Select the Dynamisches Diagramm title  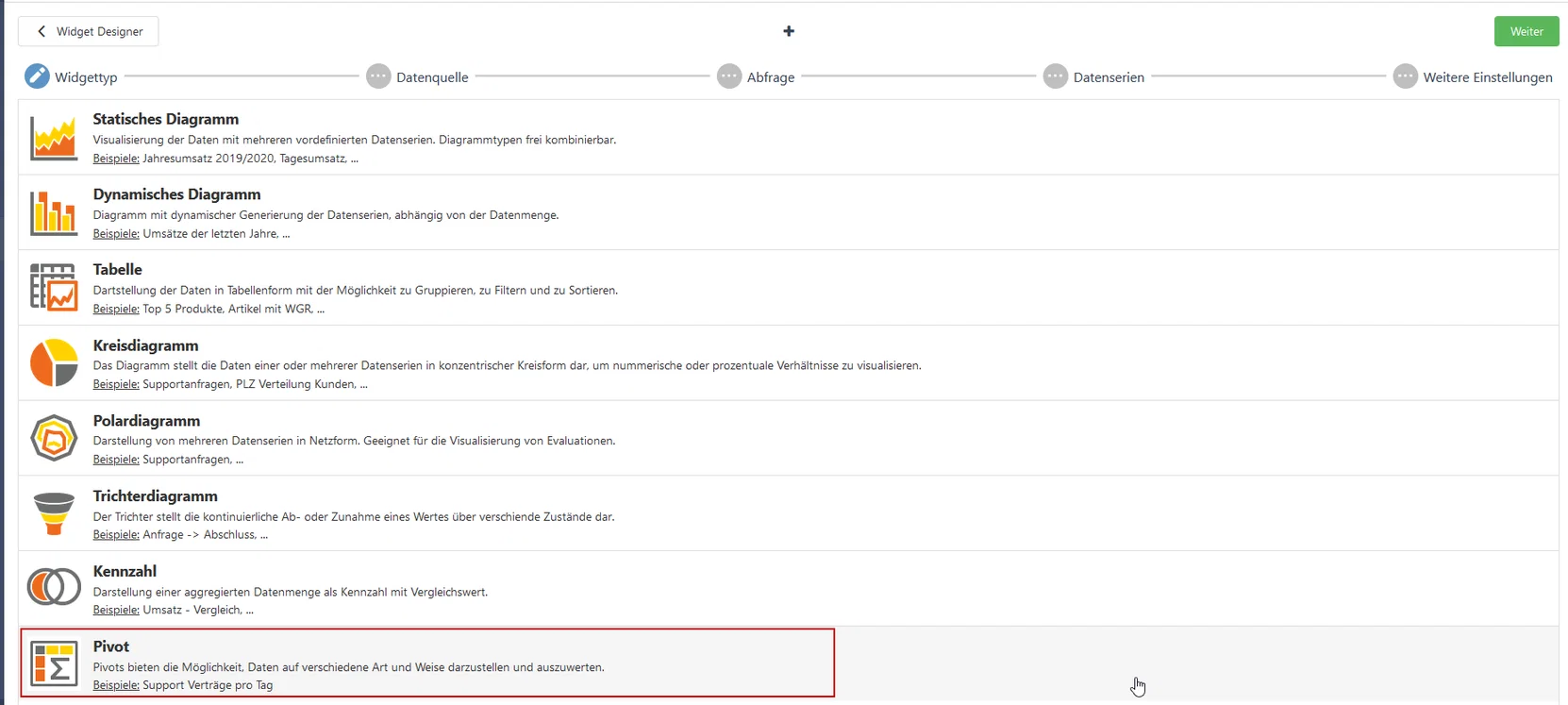(x=177, y=194)
